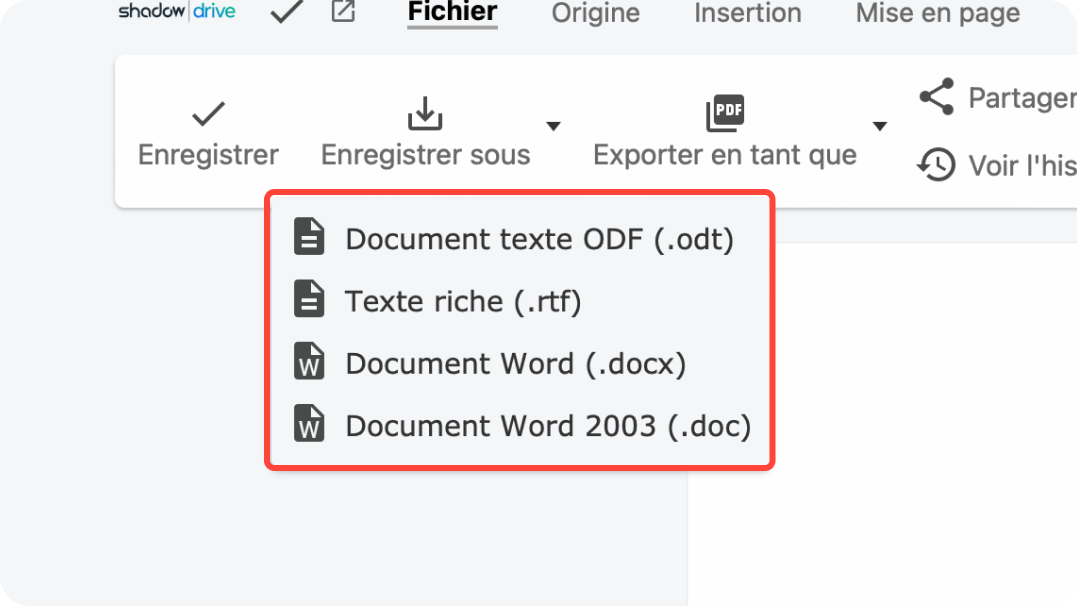Click the PDF icon above Exporter en tant que
This screenshot has height=606, width=1077.
click(x=725, y=114)
